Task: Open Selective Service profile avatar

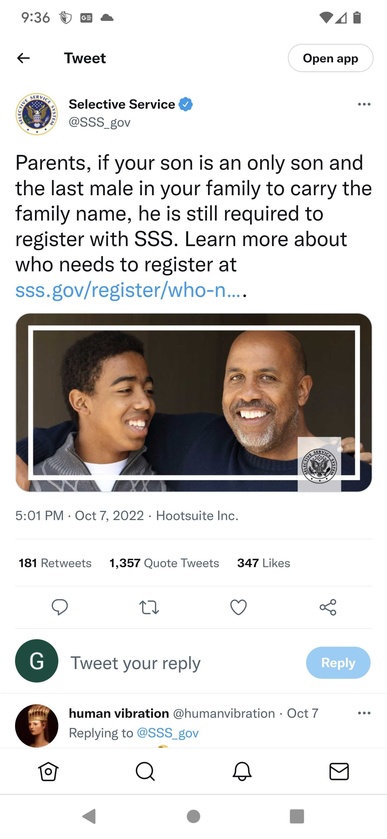Action: tap(37, 113)
